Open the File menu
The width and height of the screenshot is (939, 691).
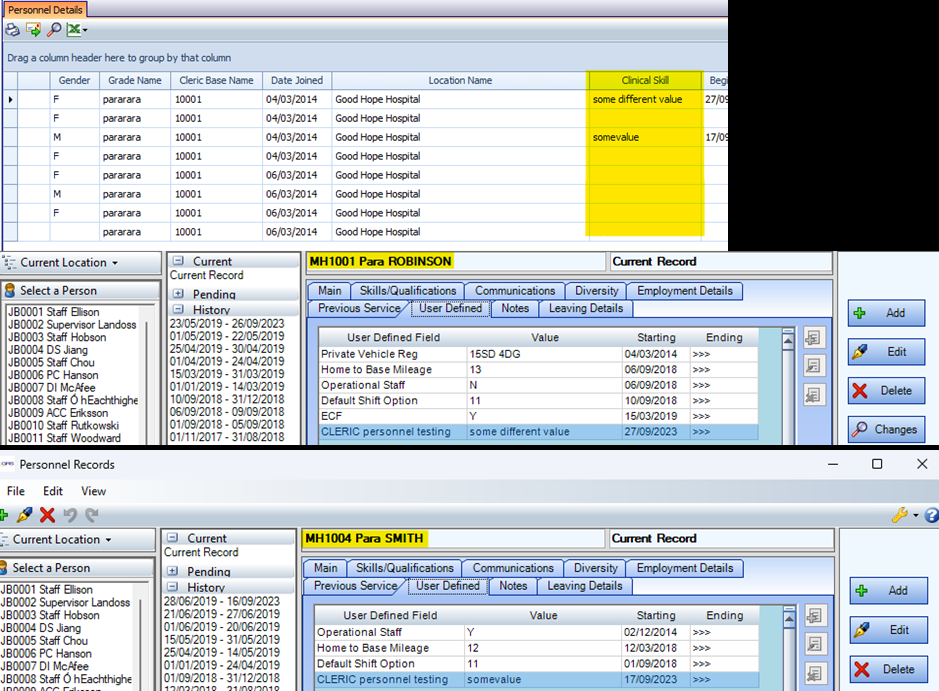coord(16,491)
